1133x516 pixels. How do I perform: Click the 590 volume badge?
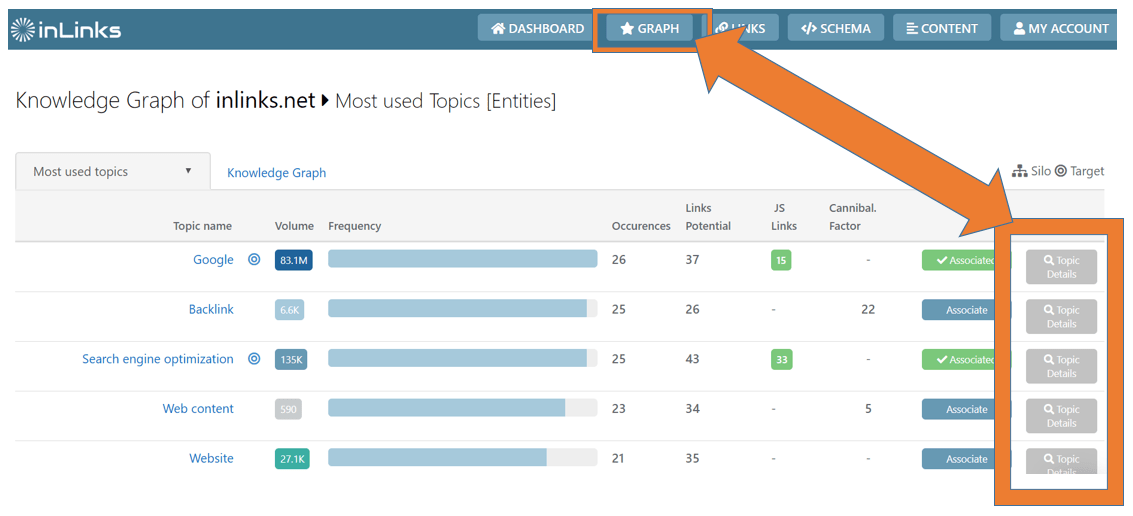pos(288,409)
